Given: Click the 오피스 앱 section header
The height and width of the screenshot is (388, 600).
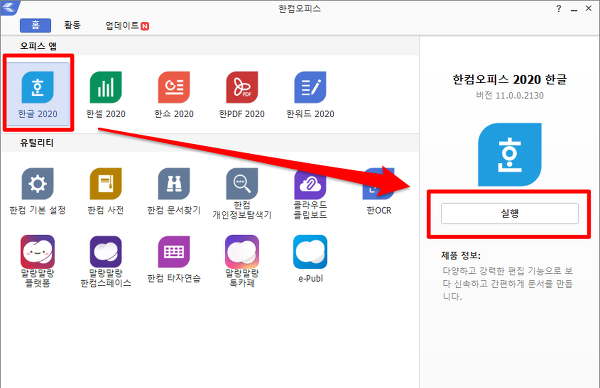Looking at the screenshot, I should (x=38, y=46).
